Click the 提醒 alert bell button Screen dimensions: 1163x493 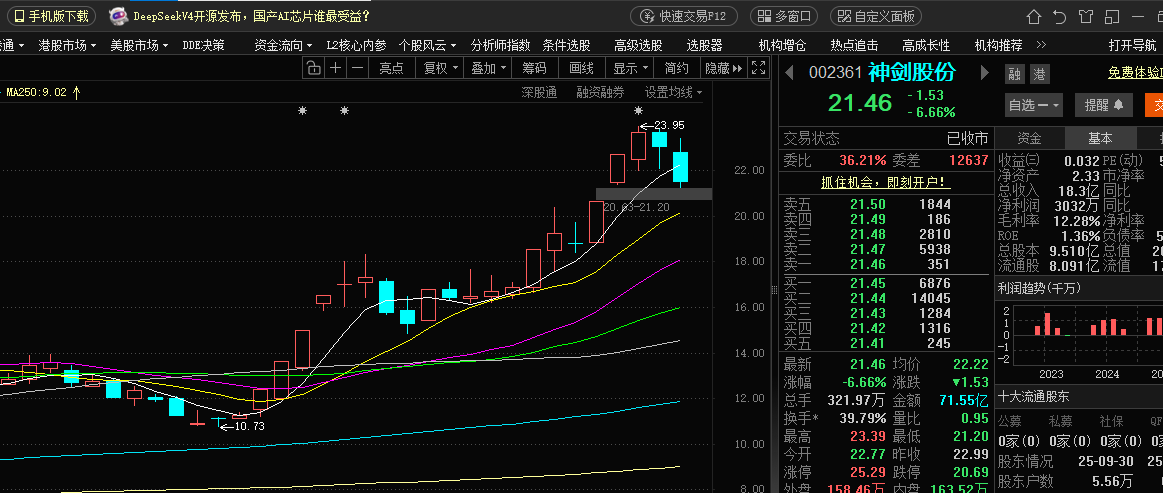1104,105
